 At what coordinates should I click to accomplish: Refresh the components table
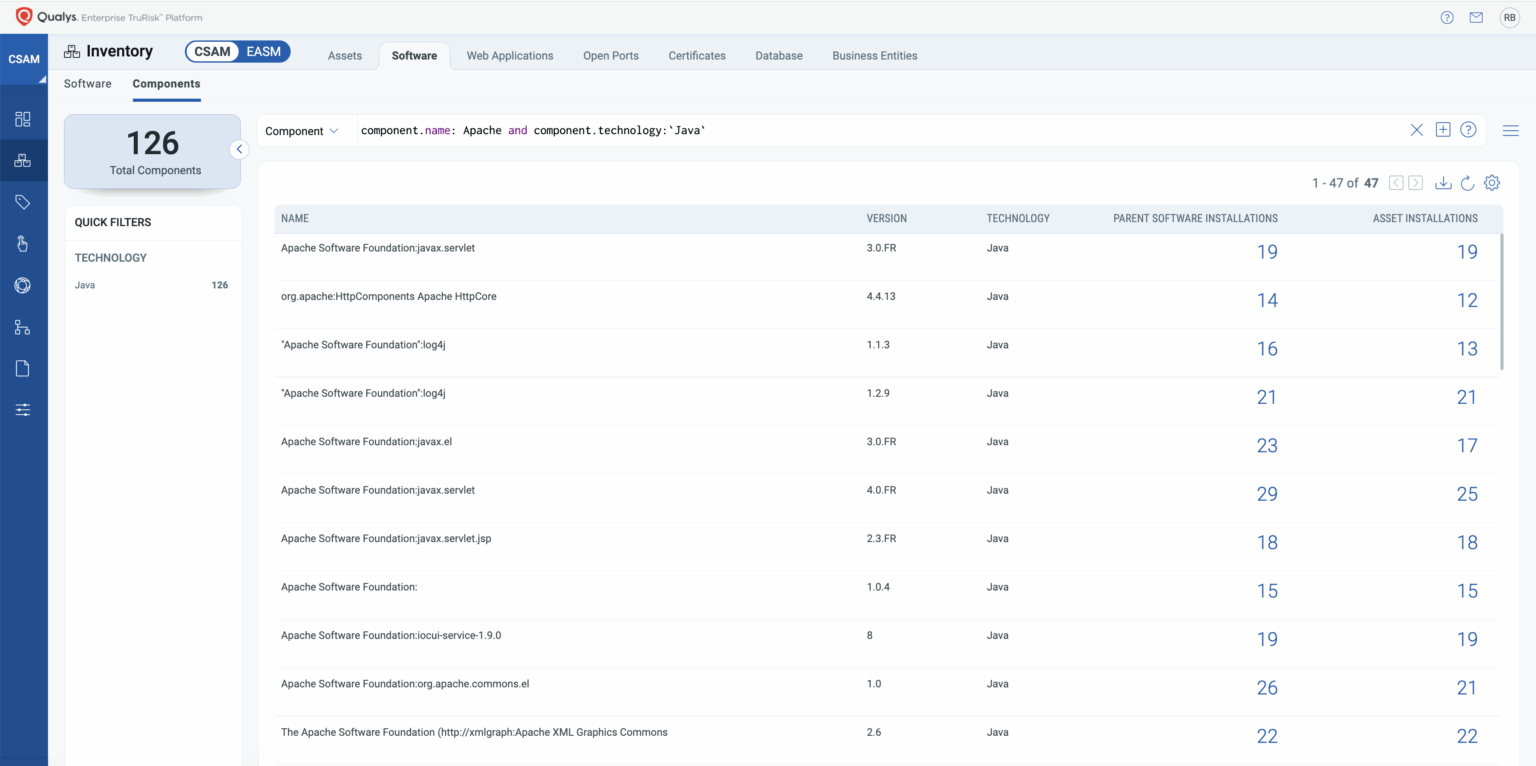[x=1467, y=183]
